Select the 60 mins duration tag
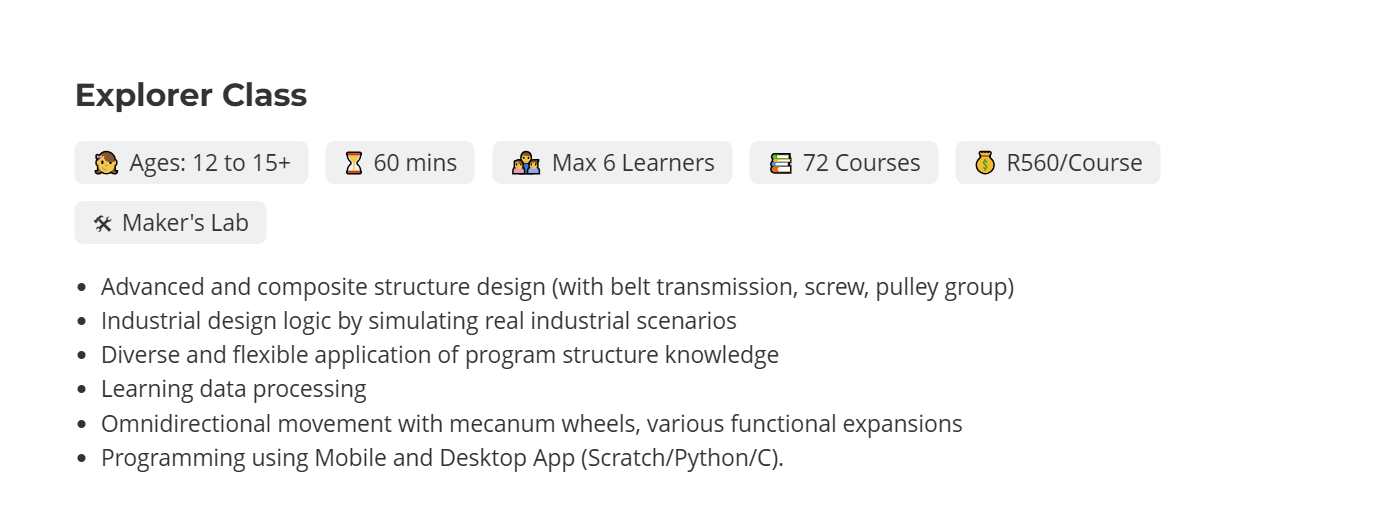Screen dimensions: 1382x523 point(400,163)
